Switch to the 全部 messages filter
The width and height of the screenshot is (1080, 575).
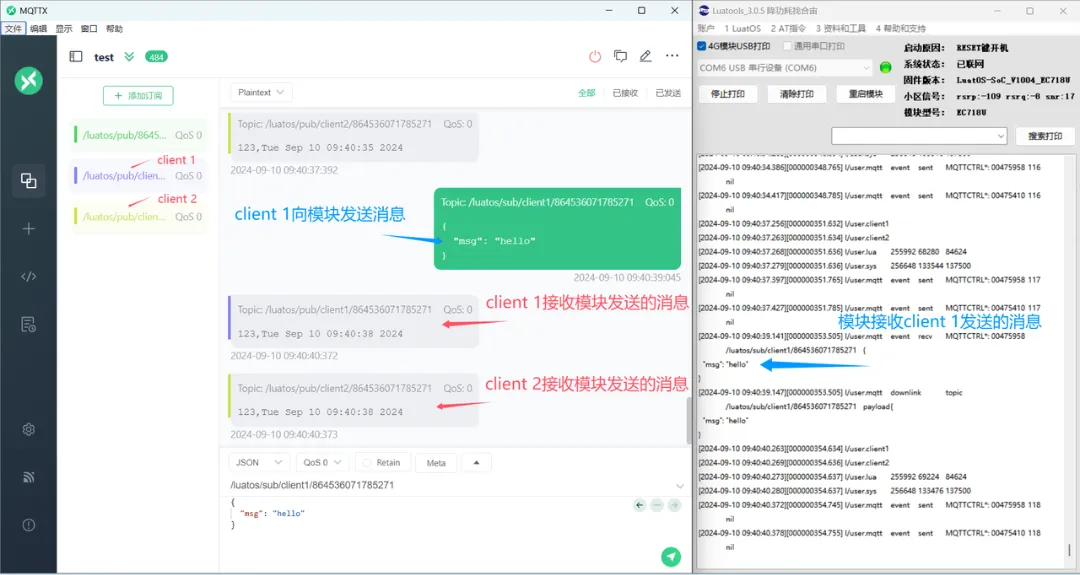pyautogui.click(x=587, y=93)
